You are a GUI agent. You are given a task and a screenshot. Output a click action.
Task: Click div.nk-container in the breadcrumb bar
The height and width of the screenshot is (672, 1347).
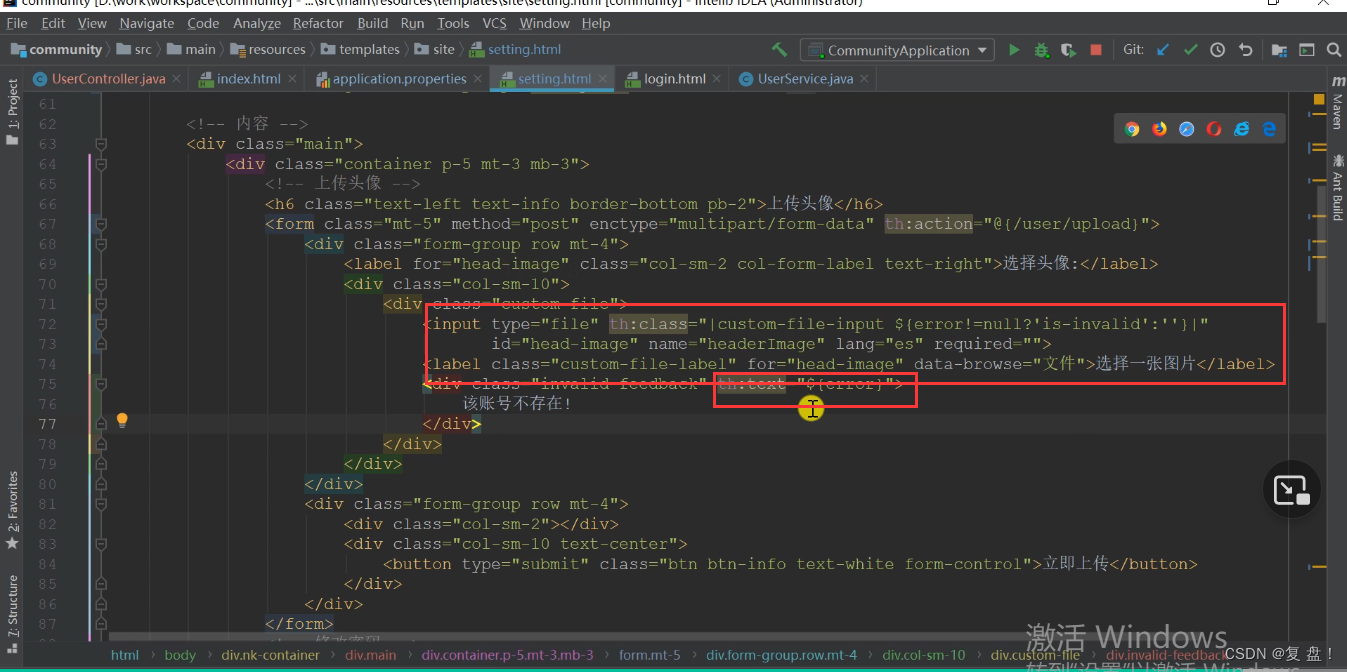pyautogui.click(x=270, y=655)
